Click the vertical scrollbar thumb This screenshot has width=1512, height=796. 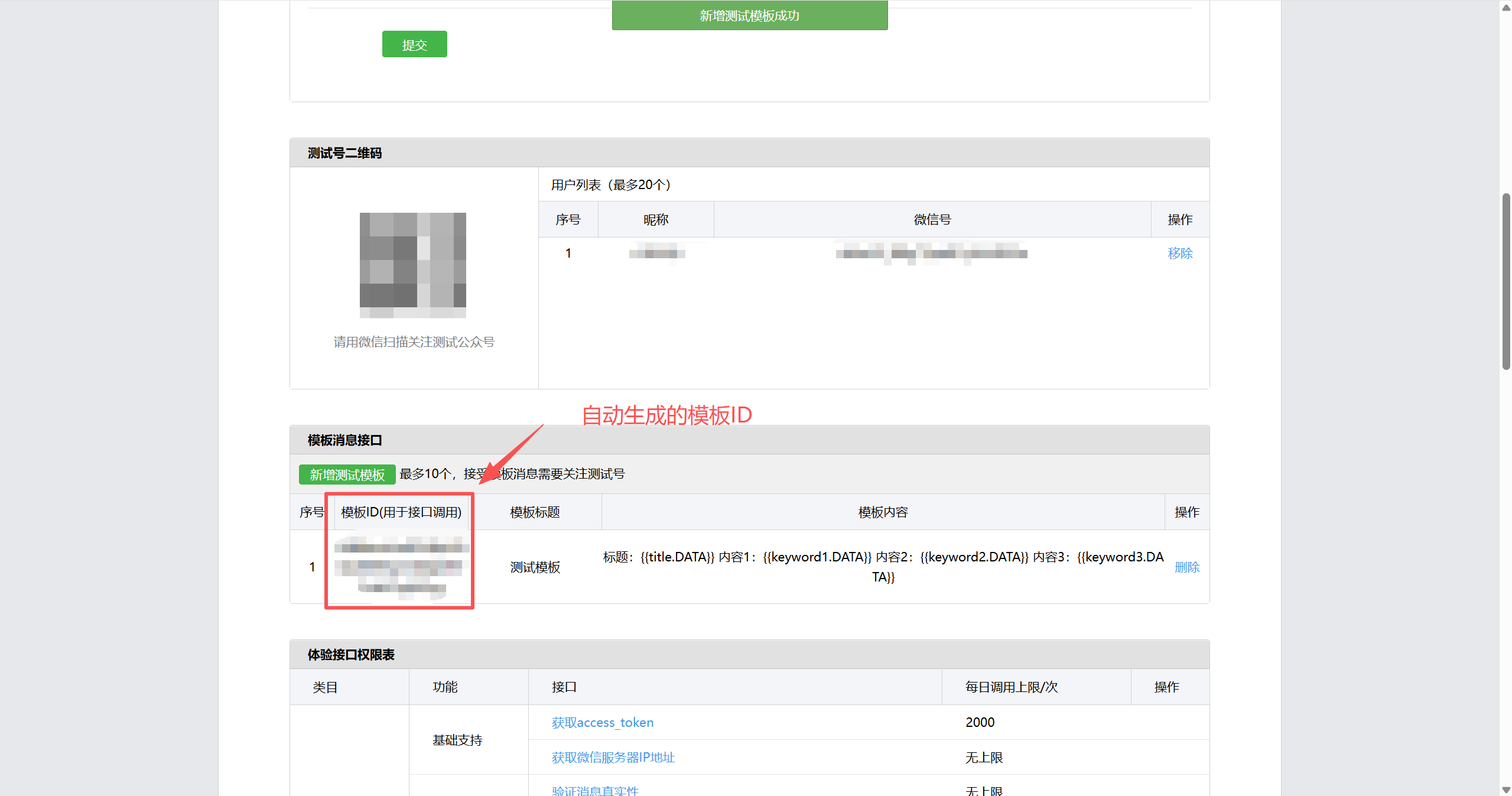tap(1506, 281)
